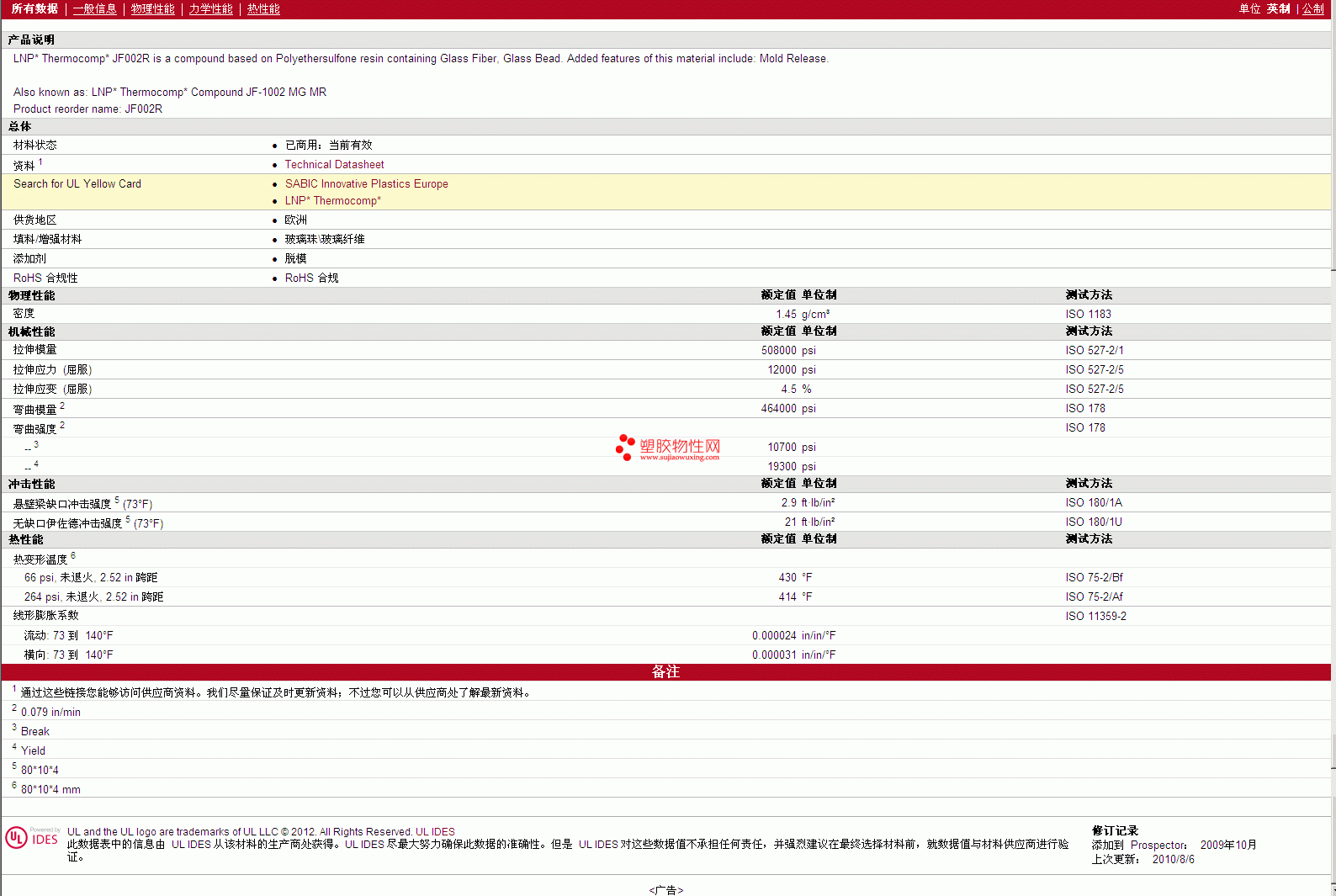The height and width of the screenshot is (896, 1336).
Task: Click the 备注 notes header
Action: [x=665, y=671]
